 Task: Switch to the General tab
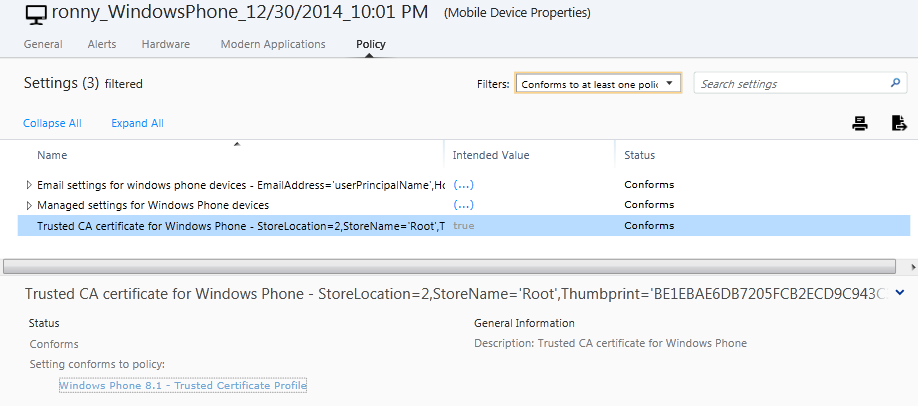pyautogui.click(x=43, y=45)
